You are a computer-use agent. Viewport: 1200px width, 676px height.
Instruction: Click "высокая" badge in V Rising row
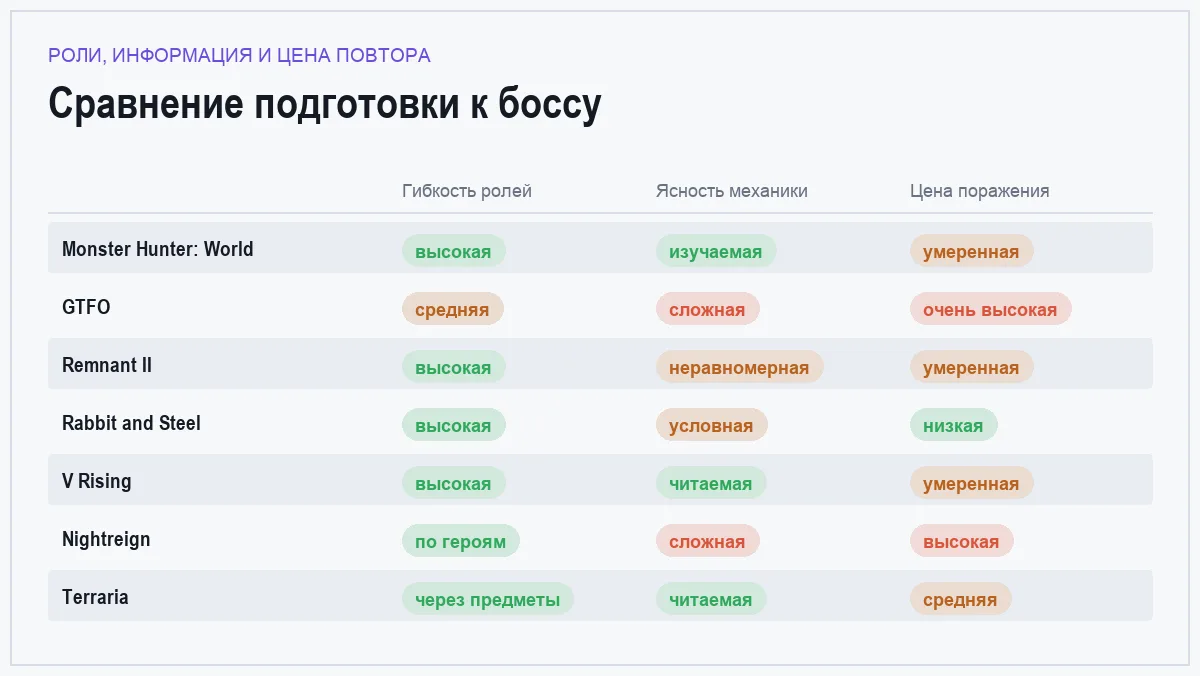coord(454,483)
